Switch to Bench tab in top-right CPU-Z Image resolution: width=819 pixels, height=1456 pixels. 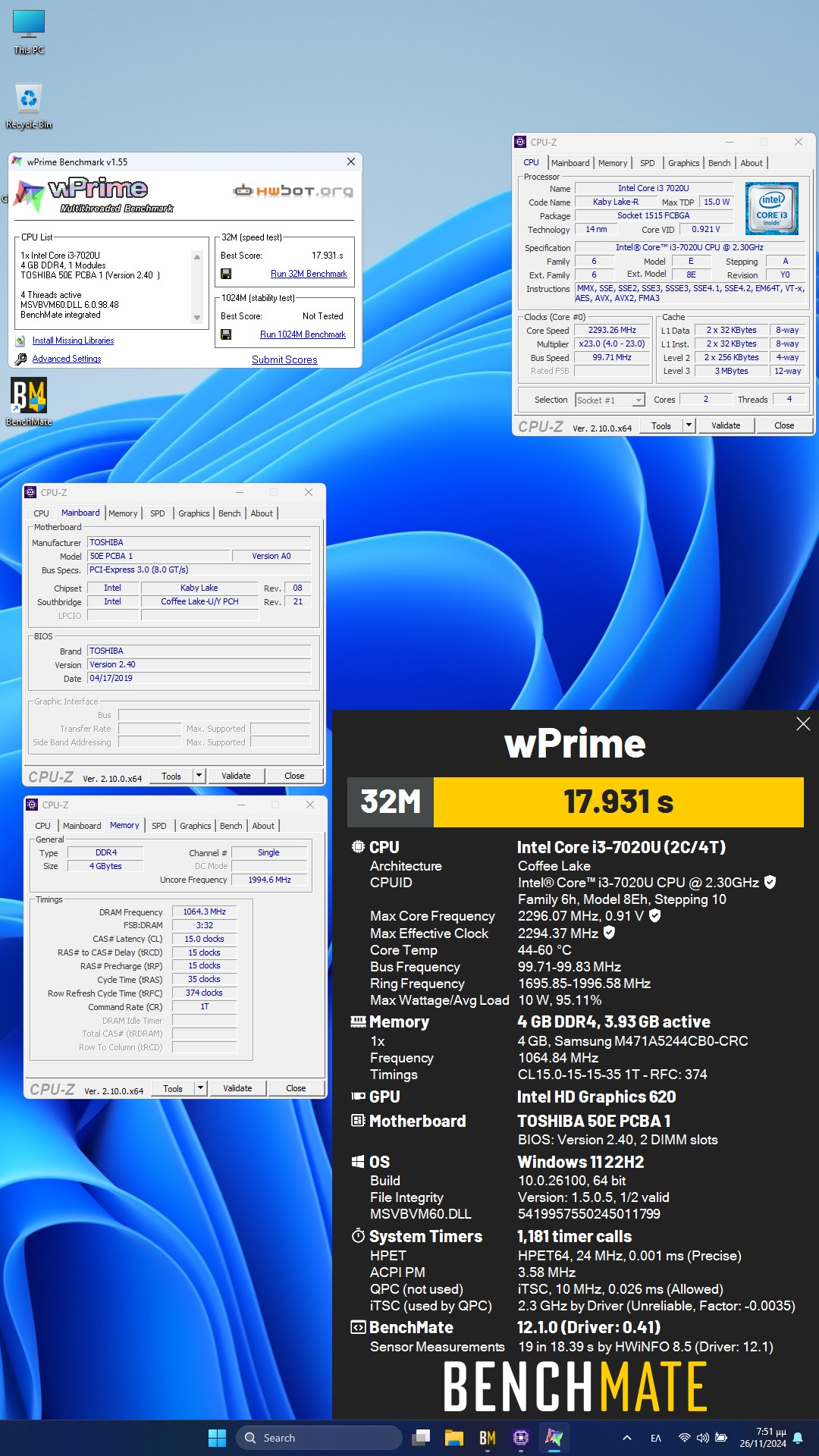(719, 163)
